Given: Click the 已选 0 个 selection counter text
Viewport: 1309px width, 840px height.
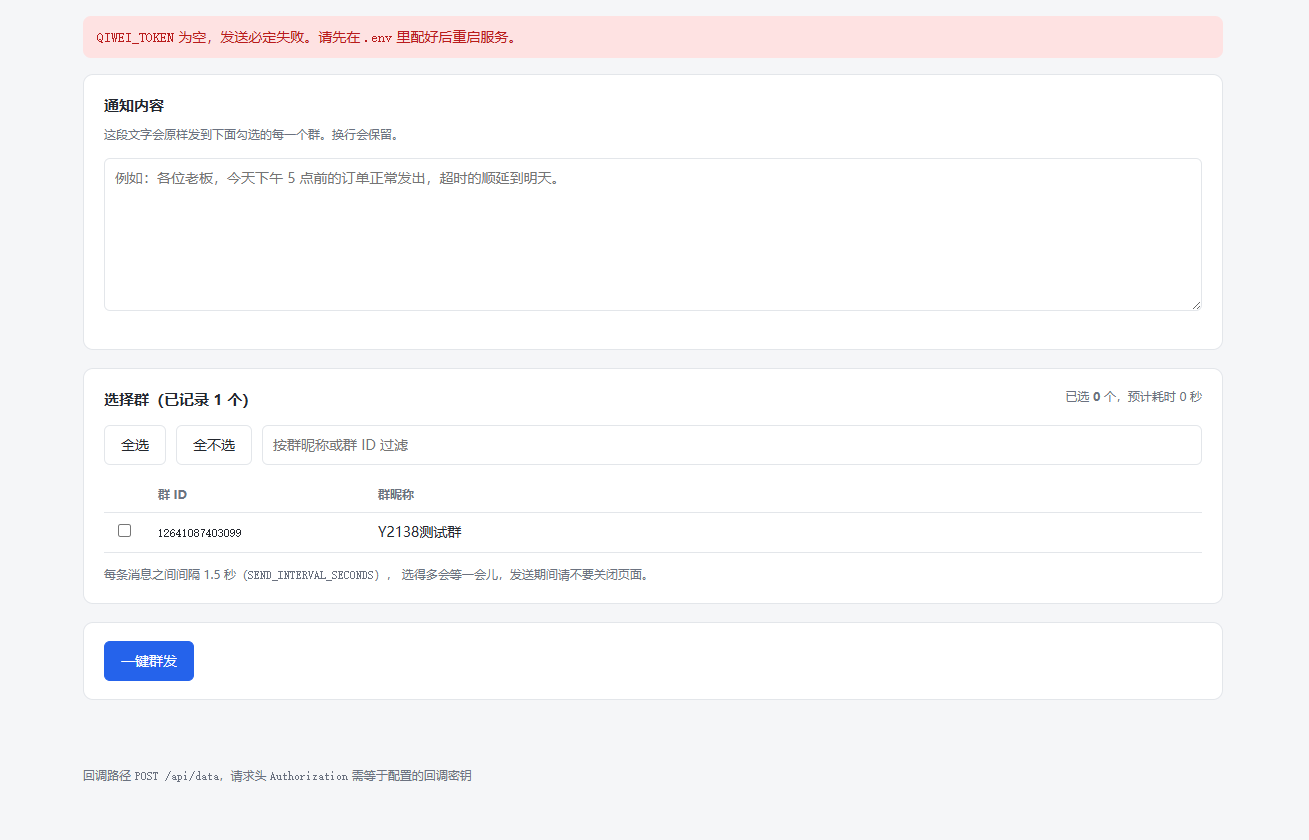Looking at the screenshot, I should 1134,396.
